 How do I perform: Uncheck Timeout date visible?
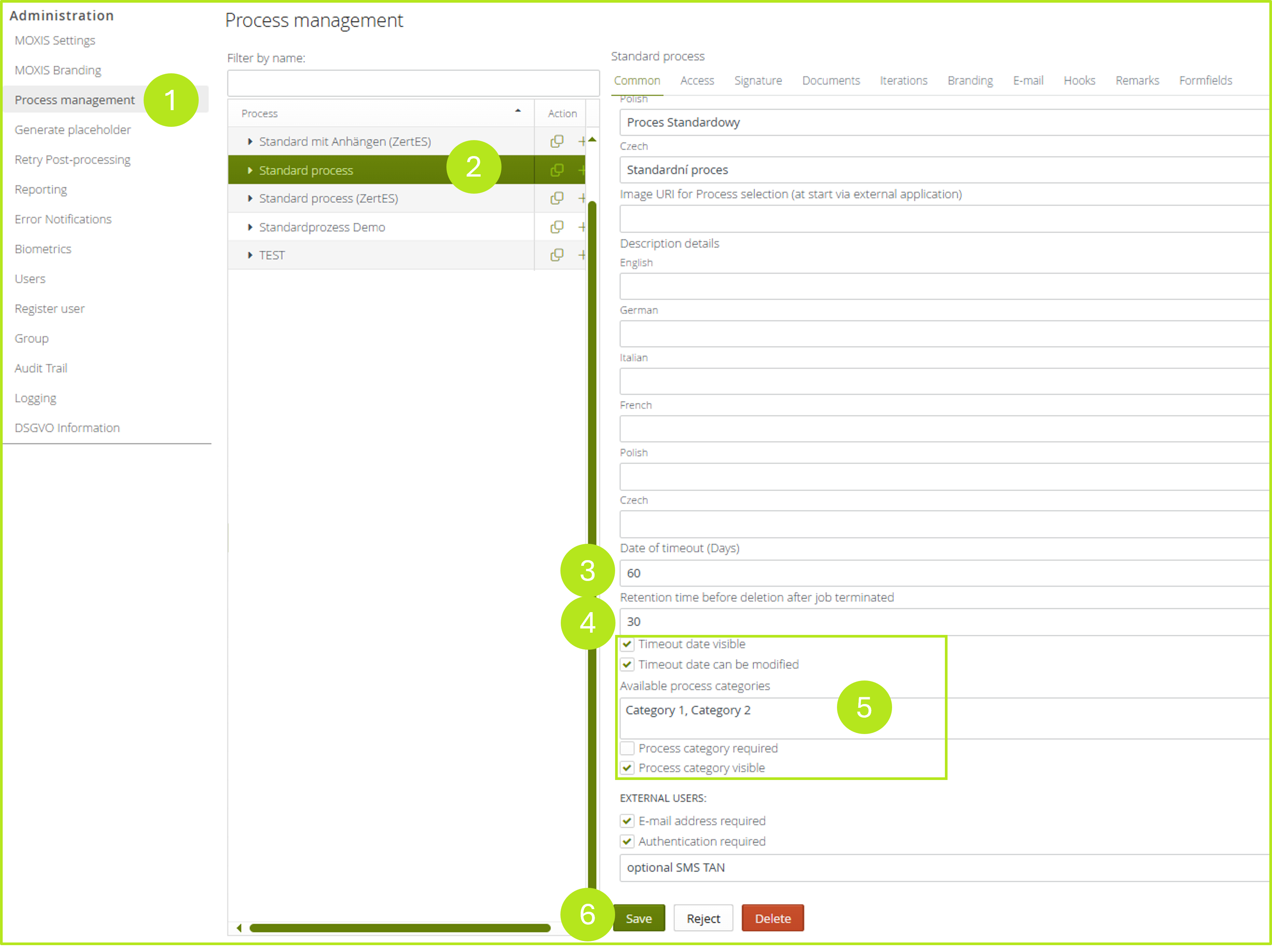coord(627,644)
